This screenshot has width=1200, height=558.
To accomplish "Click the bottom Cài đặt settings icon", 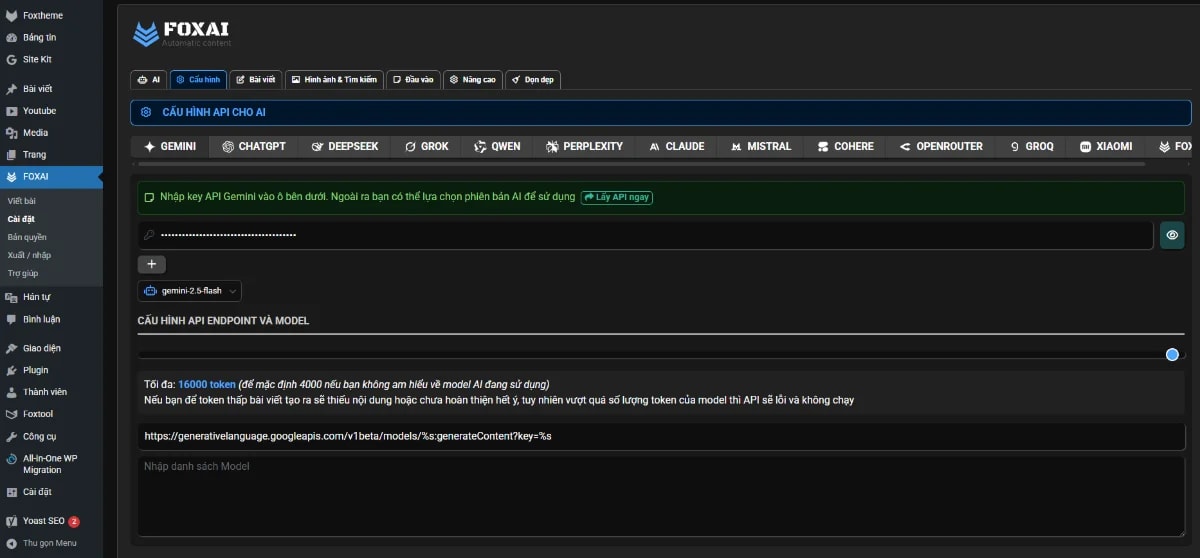I will (x=12, y=492).
